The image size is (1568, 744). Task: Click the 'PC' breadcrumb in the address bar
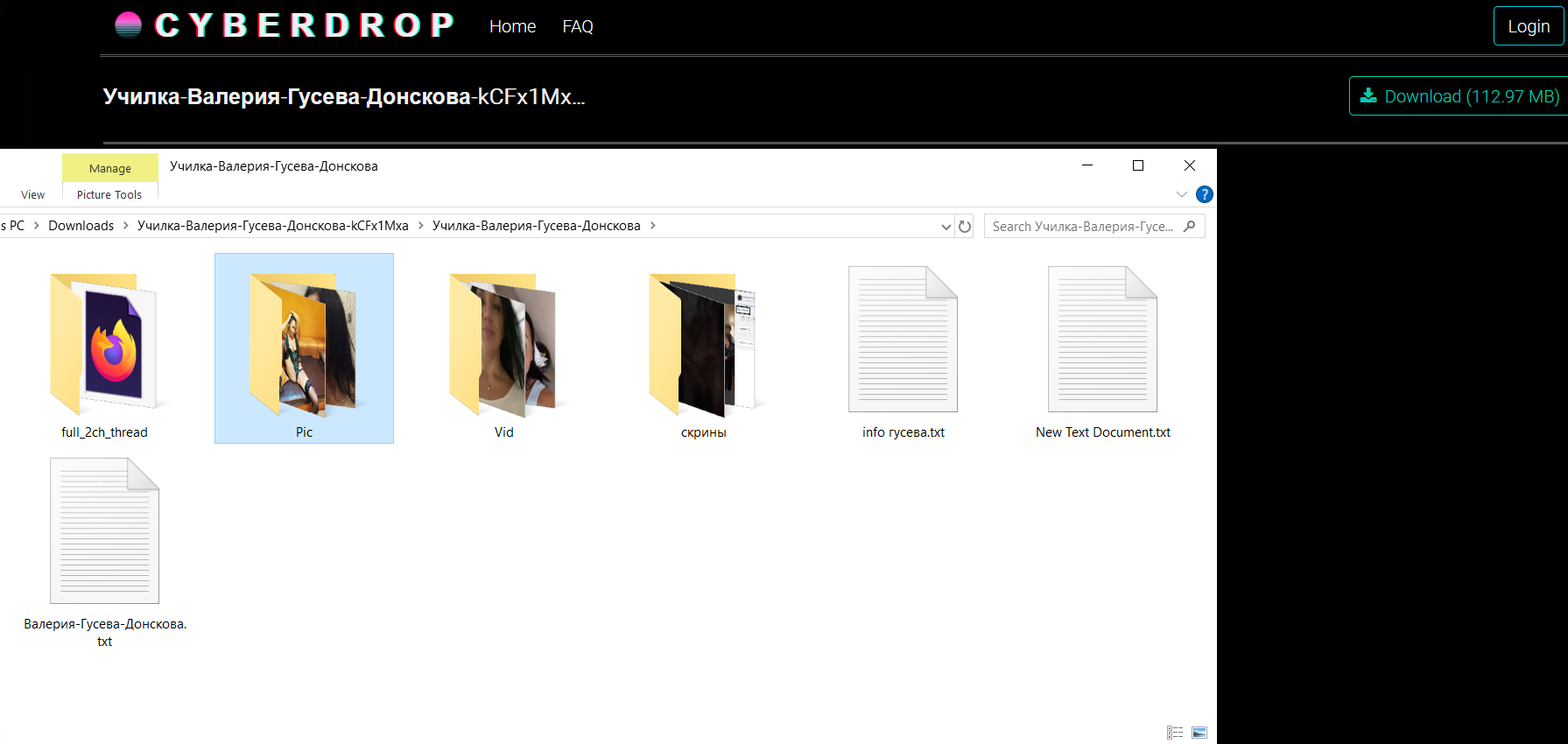point(17,226)
